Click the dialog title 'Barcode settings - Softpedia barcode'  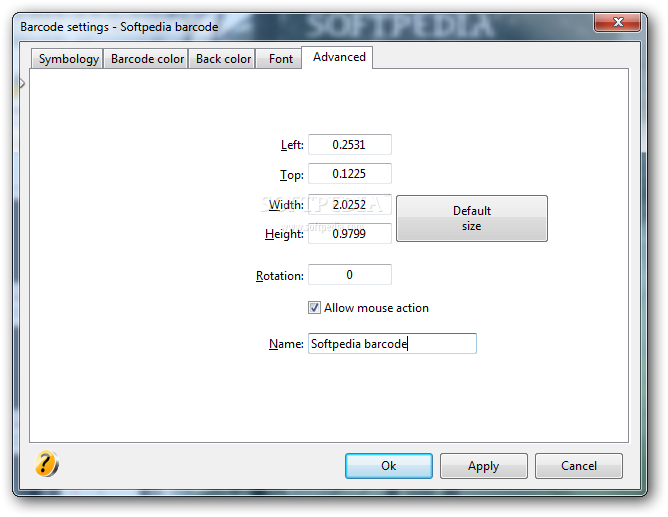(119, 27)
